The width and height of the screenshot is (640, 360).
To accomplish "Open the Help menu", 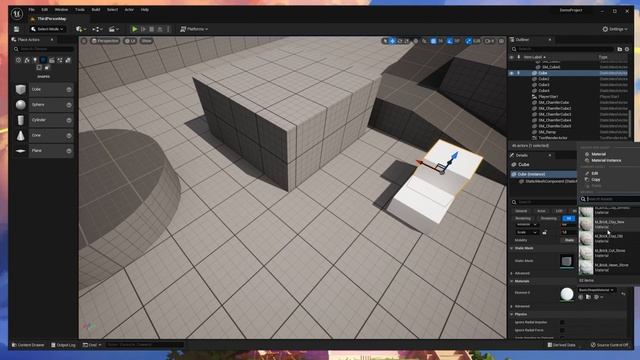I will click(x=145, y=9).
